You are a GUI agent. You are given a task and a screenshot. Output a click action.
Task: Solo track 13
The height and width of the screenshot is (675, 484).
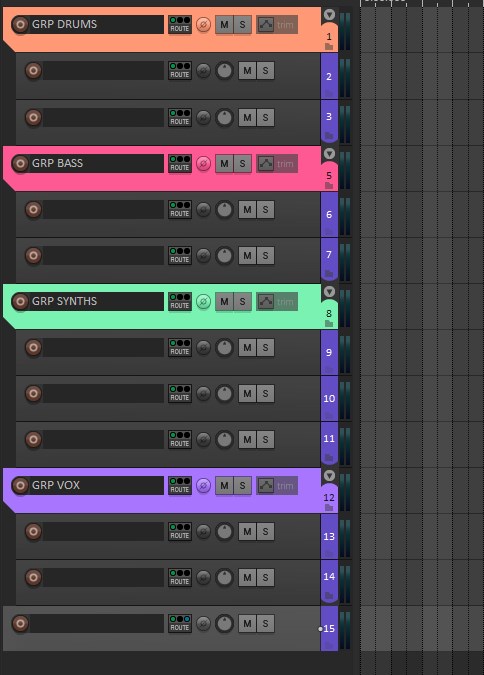click(x=266, y=532)
